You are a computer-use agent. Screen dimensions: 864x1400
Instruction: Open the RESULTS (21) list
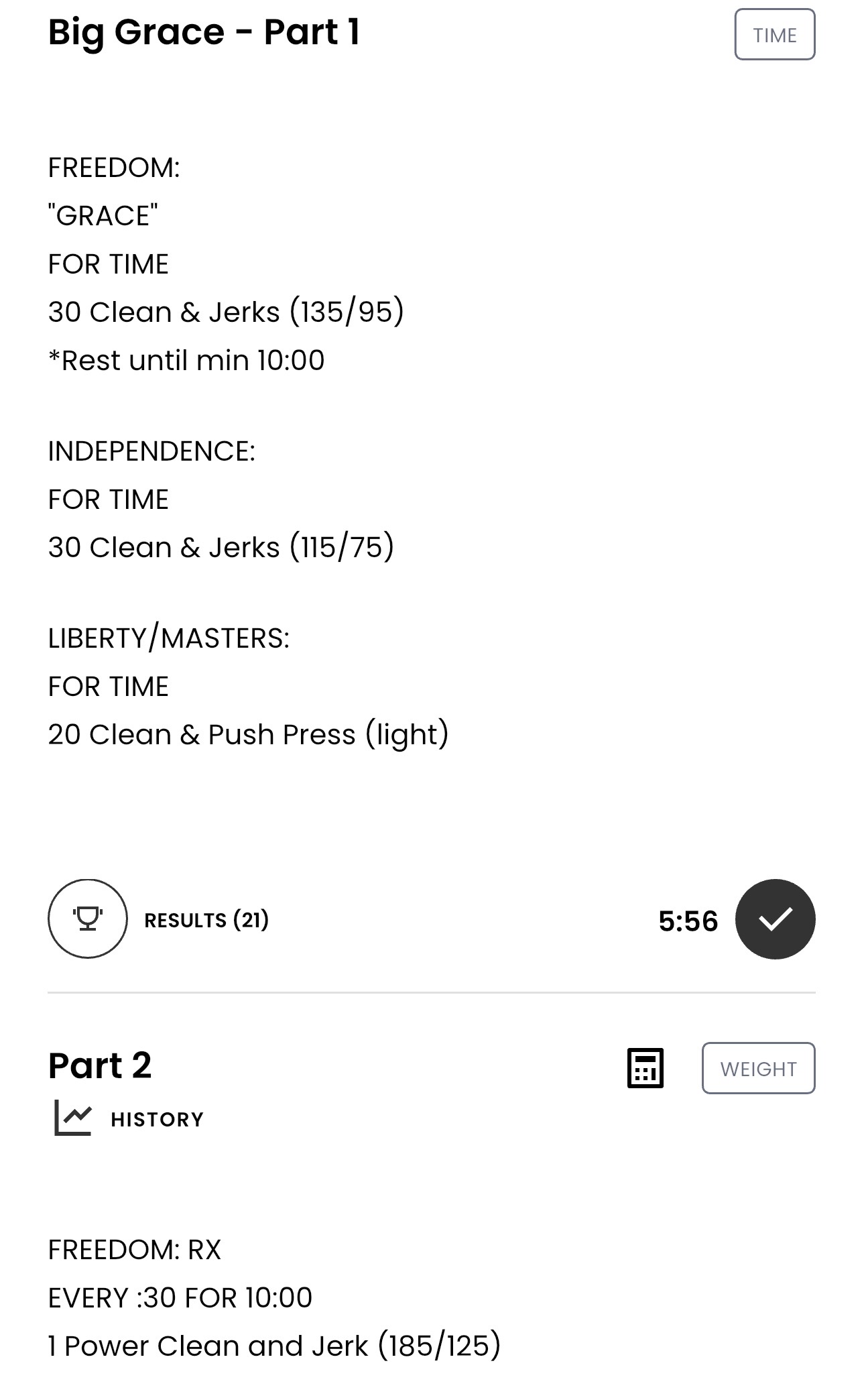pyautogui.click(x=206, y=920)
